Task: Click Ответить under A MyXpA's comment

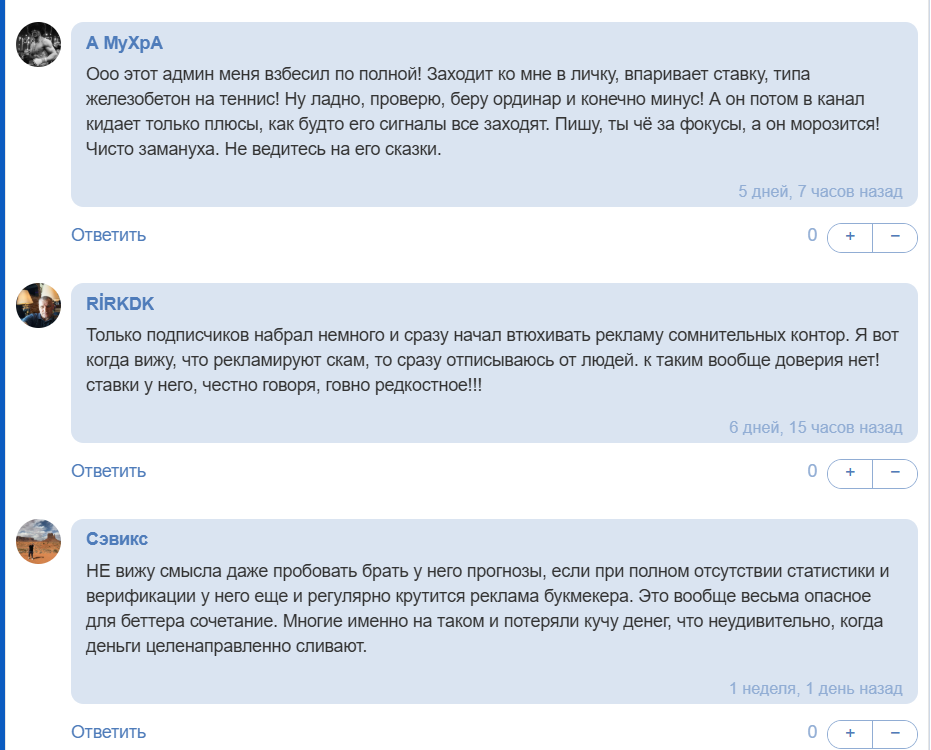Action: click(x=108, y=235)
